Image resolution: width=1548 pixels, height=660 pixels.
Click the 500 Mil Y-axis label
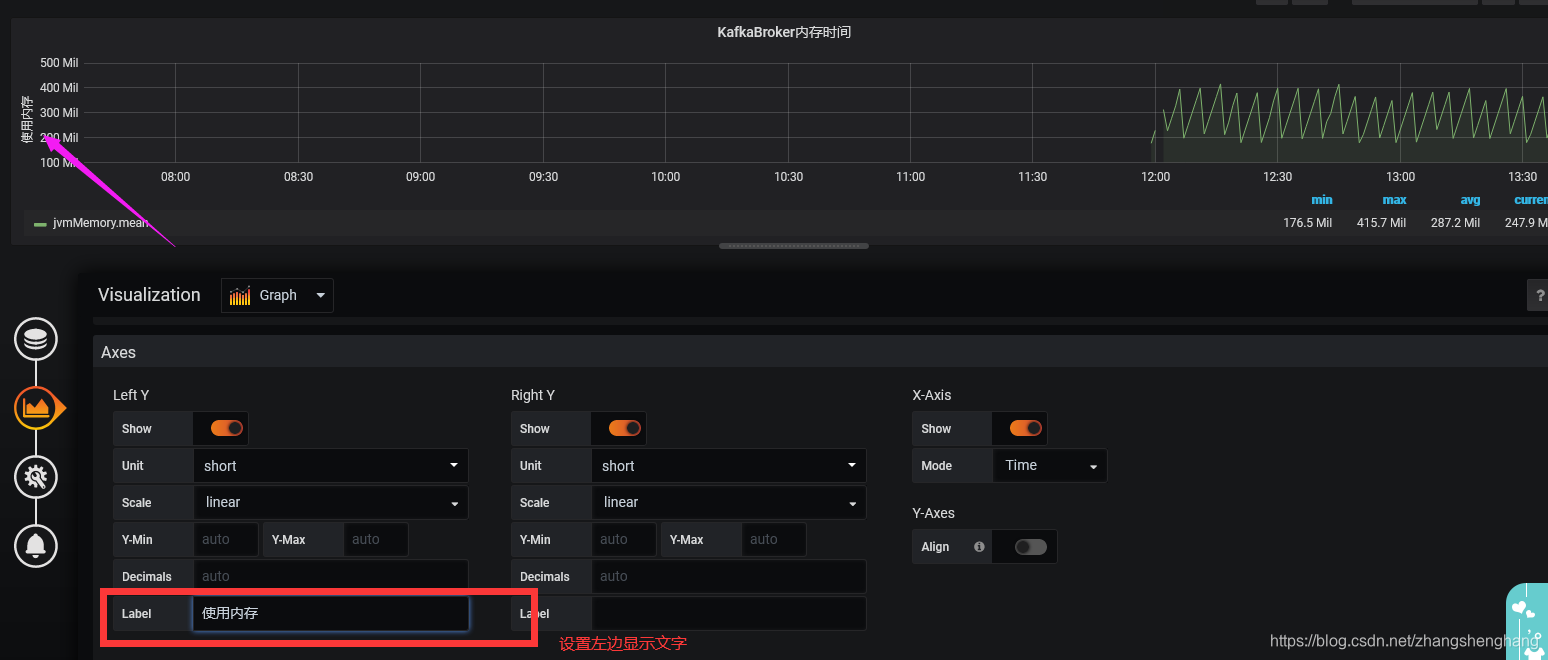coord(59,63)
